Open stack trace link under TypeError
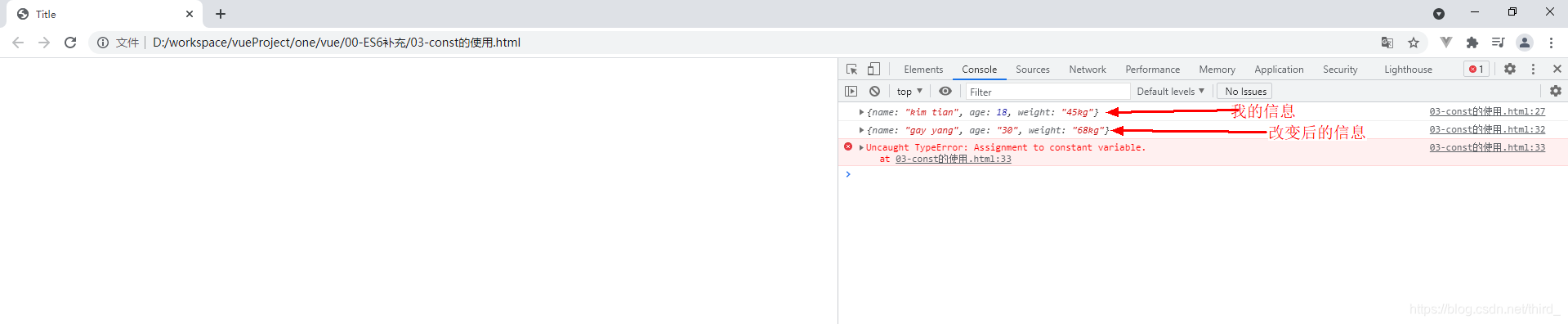Viewport: 1568px width, 324px height. pyautogui.click(x=953, y=159)
